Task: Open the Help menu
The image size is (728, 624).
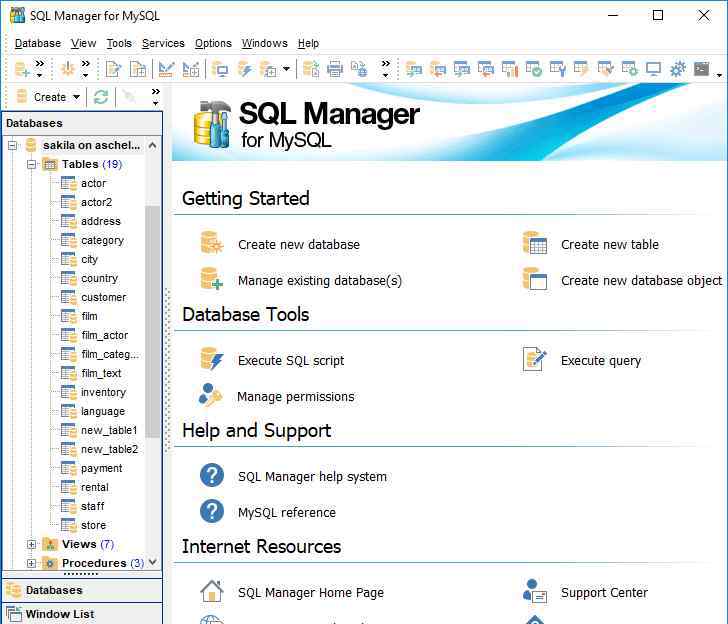Action: (x=308, y=43)
